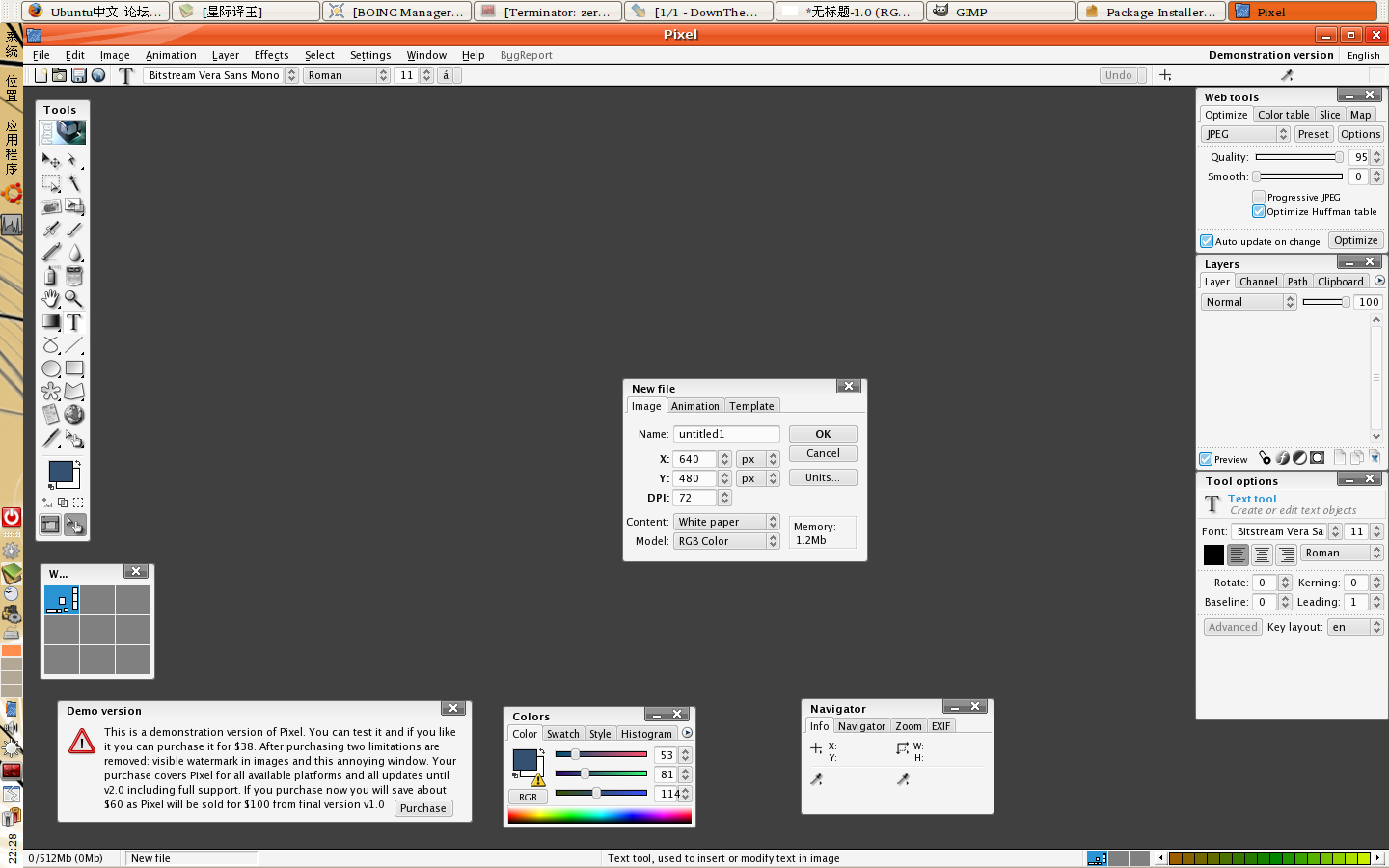Click the Units... button
1389x868 pixels.
pyautogui.click(x=823, y=477)
